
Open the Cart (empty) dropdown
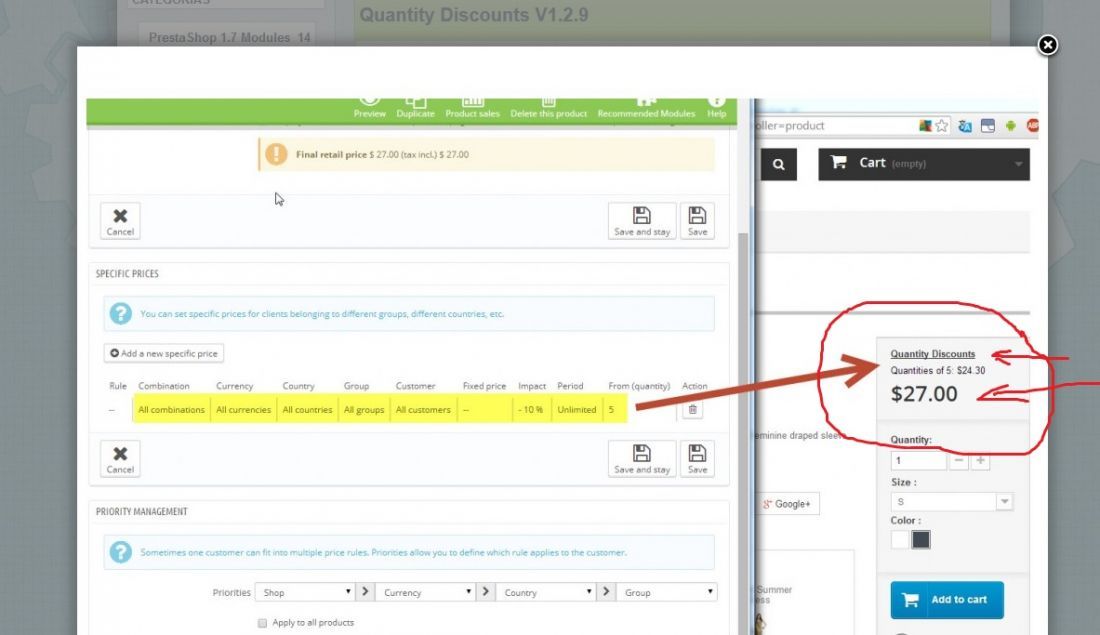(924, 164)
